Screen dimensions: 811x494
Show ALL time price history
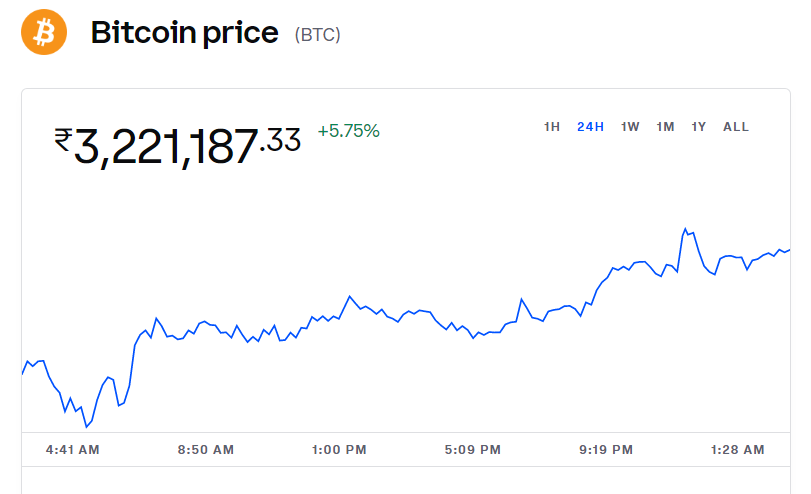coord(735,127)
